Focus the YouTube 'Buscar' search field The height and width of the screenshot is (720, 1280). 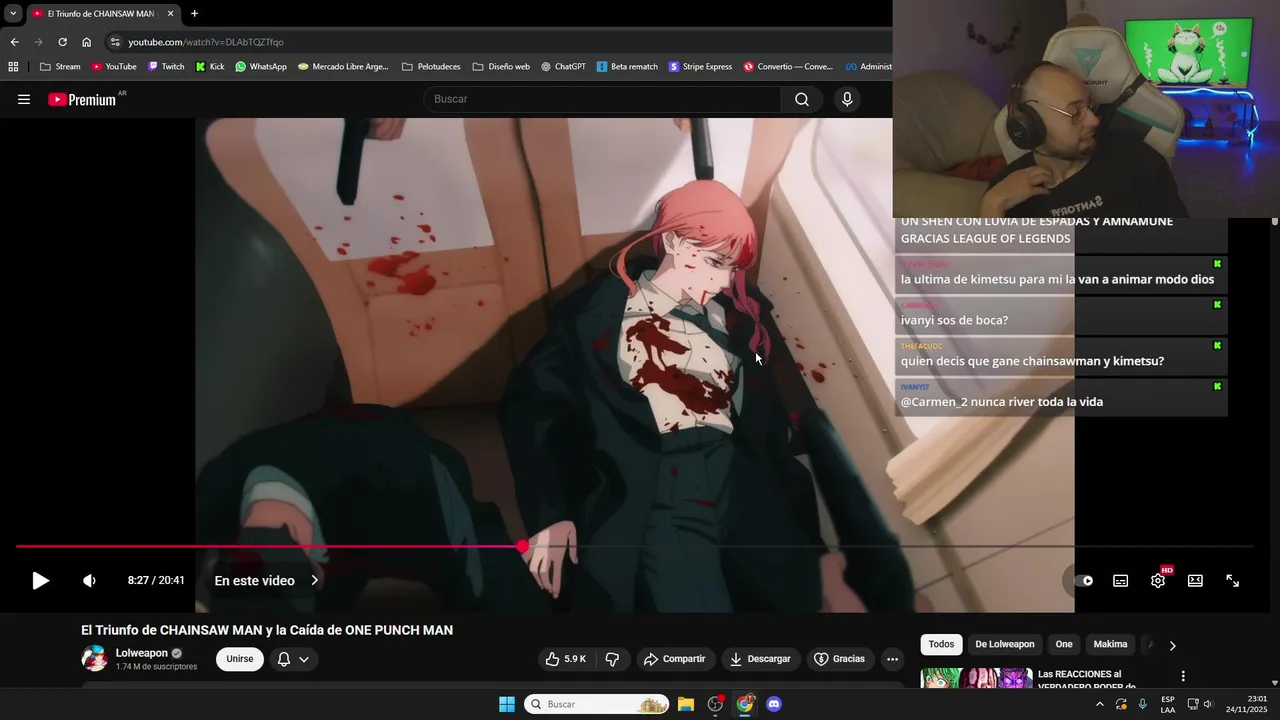tap(602, 99)
